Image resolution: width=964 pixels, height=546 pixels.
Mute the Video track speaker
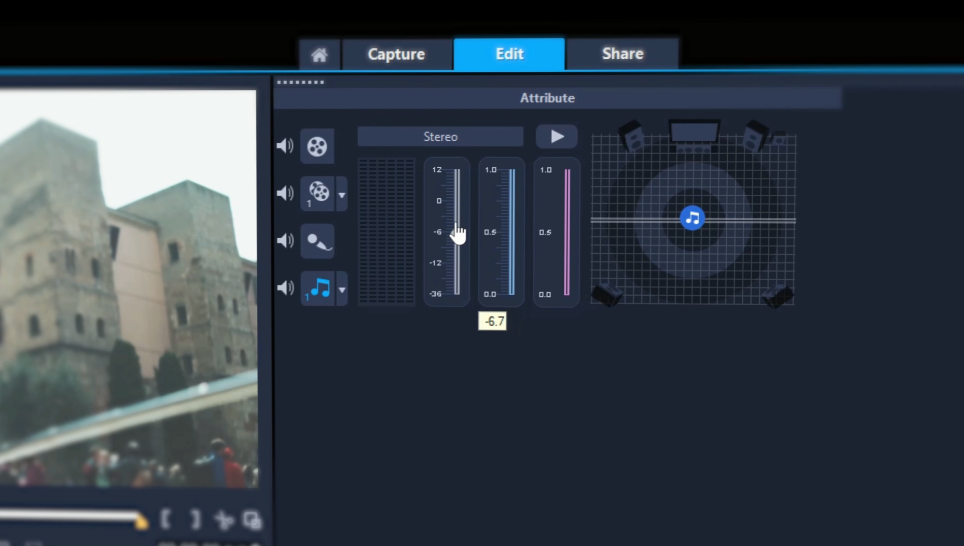[x=285, y=146]
